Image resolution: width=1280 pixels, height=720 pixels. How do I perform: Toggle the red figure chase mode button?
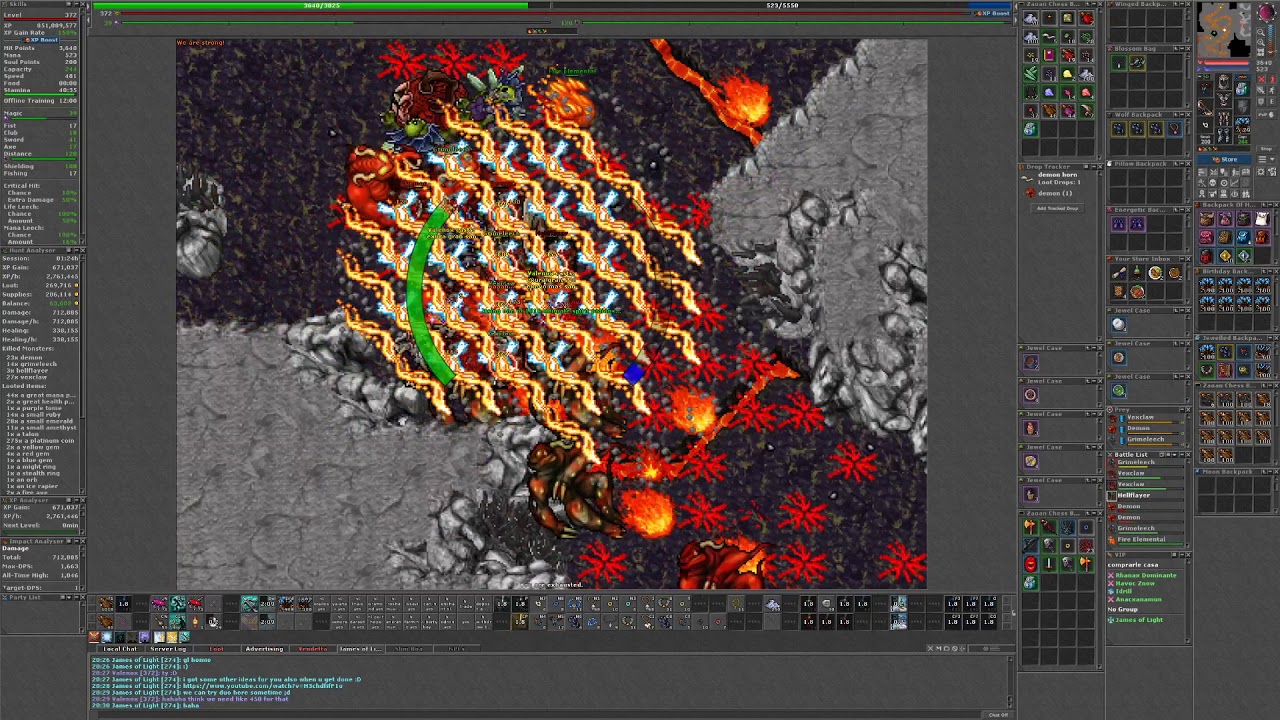tap(1272, 79)
